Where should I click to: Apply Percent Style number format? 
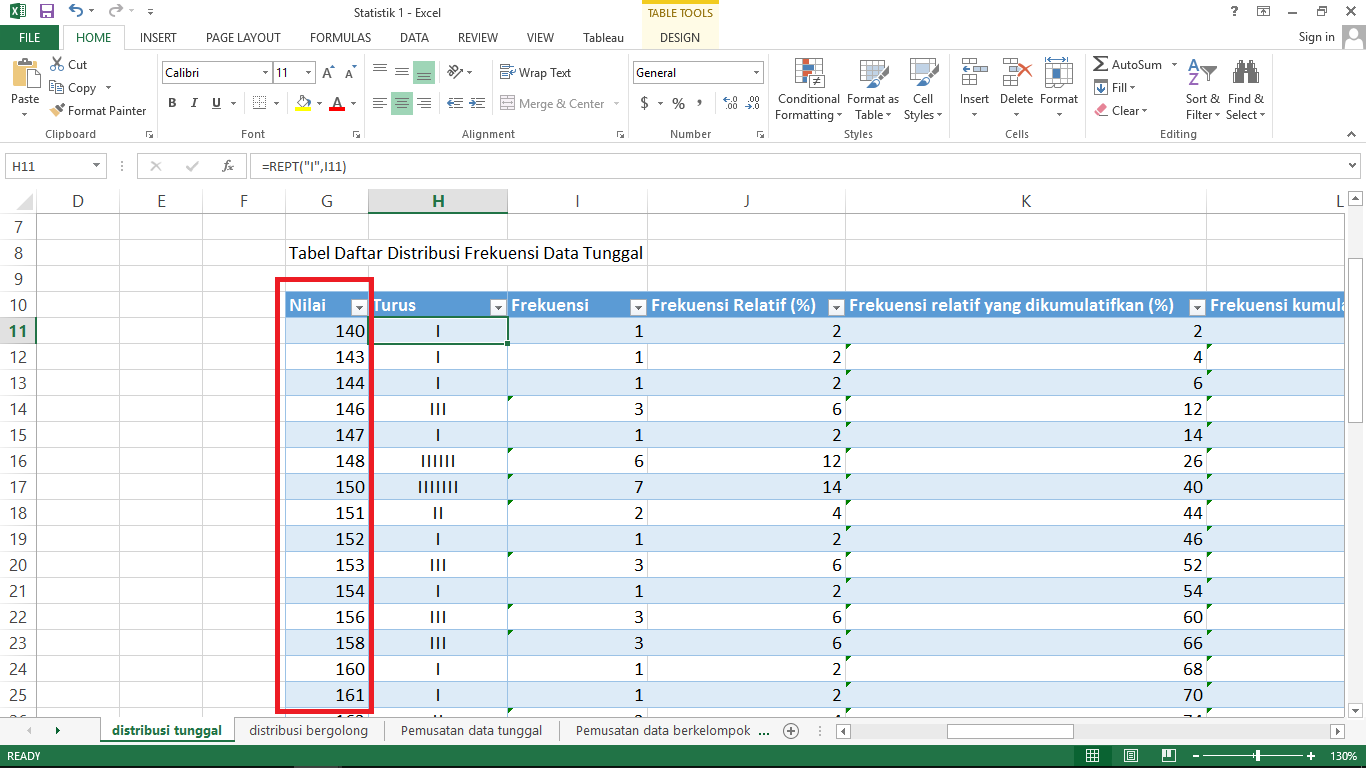(677, 102)
